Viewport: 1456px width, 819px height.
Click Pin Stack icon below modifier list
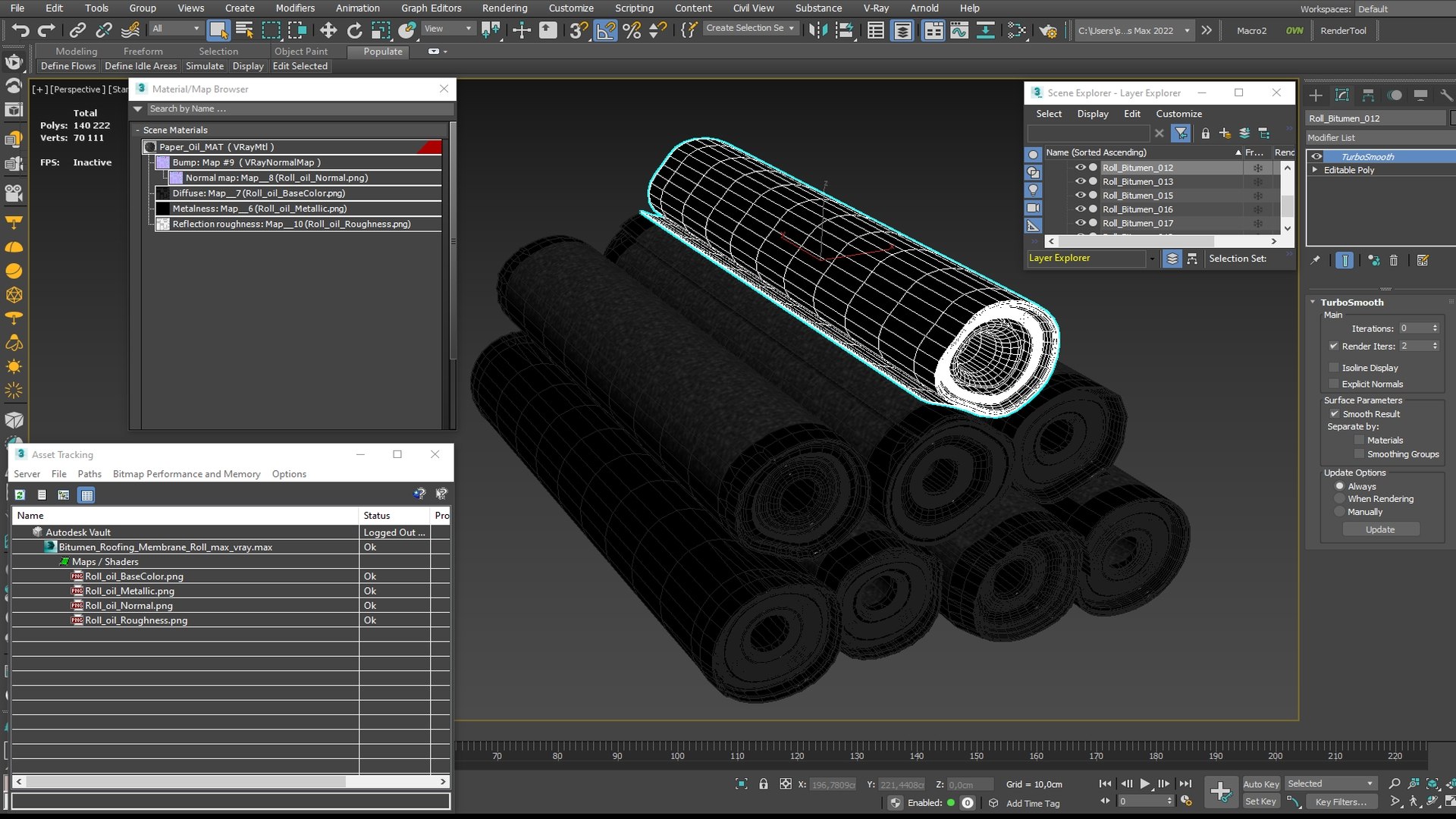(1316, 260)
